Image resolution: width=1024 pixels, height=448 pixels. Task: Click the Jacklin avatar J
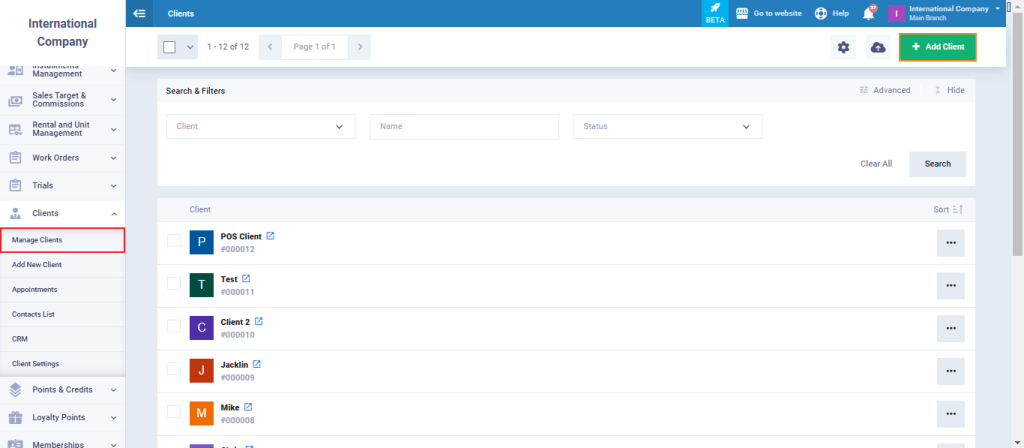(x=202, y=370)
